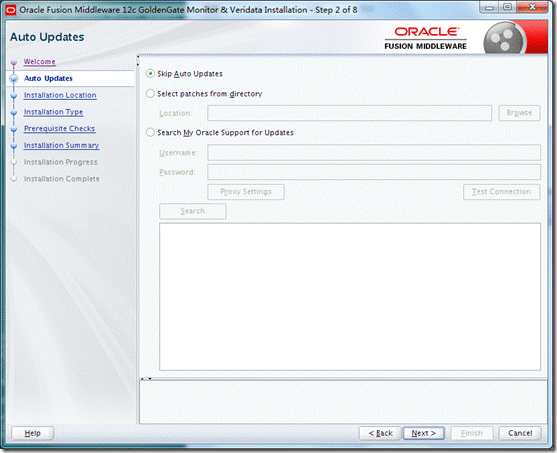Click the Test Connection button
The width and height of the screenshot is (557, 453).
tap(502, 192)
